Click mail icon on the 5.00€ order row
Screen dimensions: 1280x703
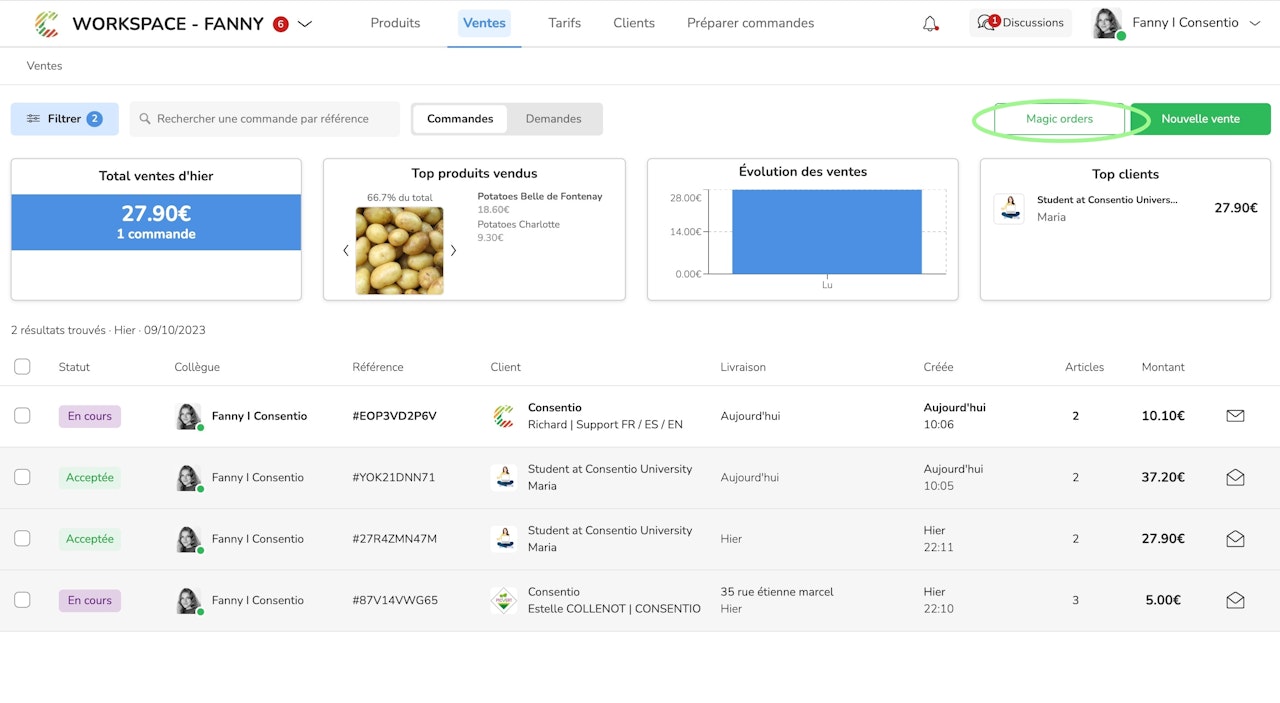point(1235,601)
